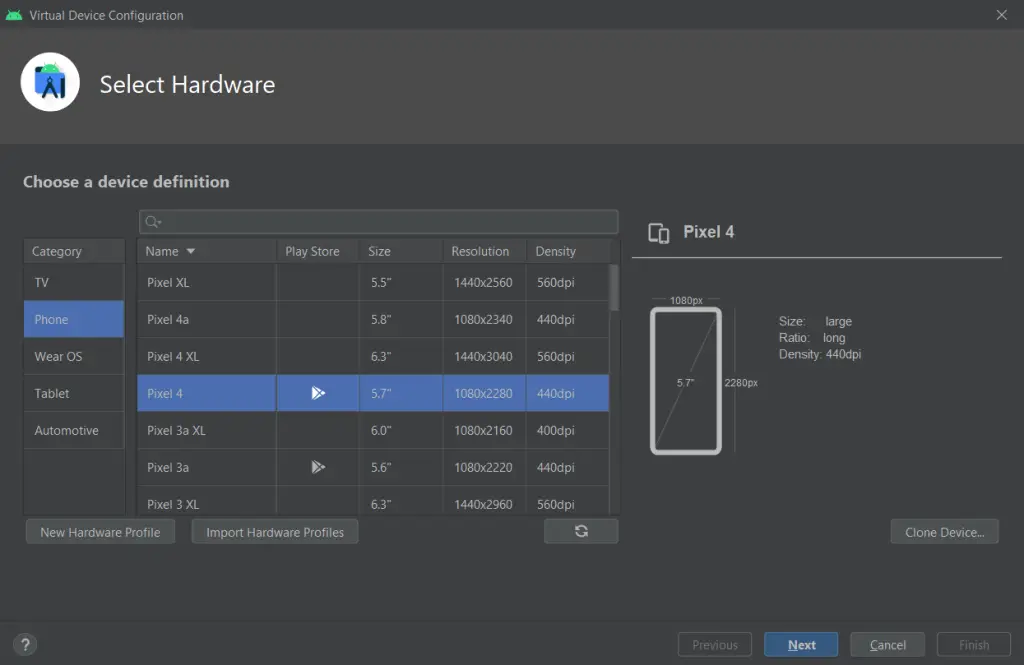Select the Pixel 3 XL device row
Viewport: 1024px width, 665px height.
pyautogui.click(x=373, y=501)
